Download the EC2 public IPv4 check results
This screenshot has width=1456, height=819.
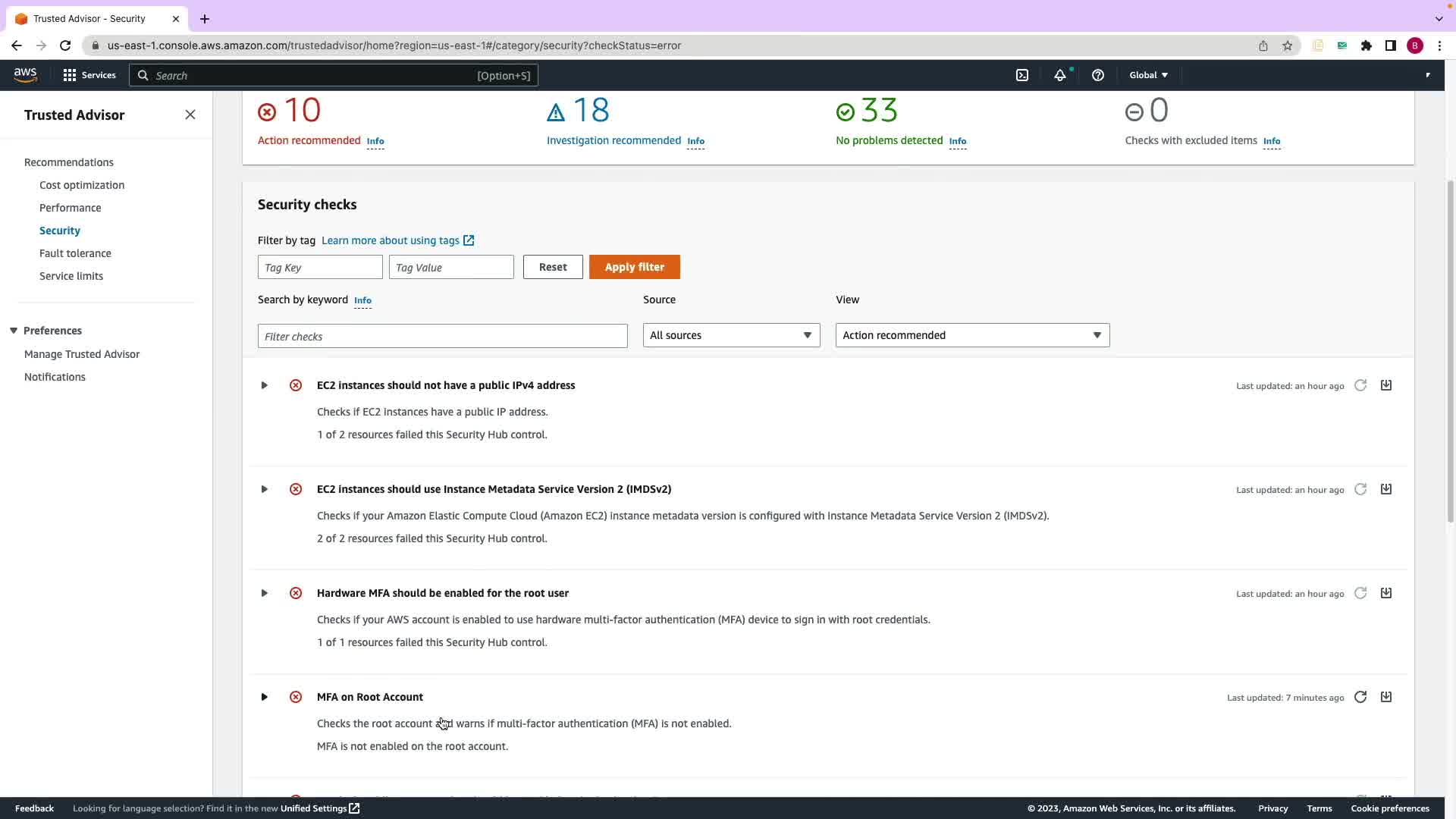click(1385, 385)
